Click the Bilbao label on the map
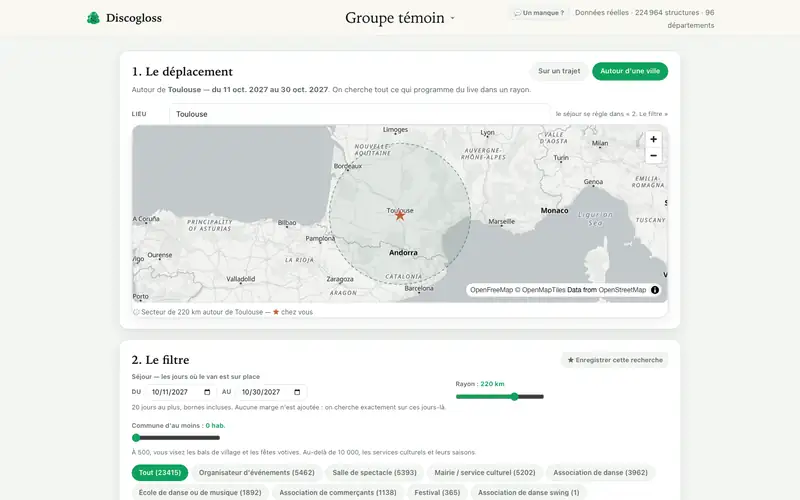Screen dimensions: 800x500 (x=287, y=222)
